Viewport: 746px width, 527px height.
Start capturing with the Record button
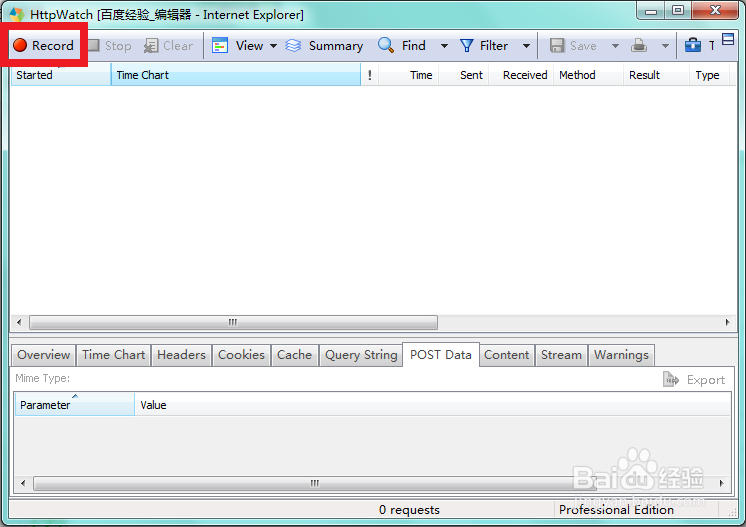[44, 46]
